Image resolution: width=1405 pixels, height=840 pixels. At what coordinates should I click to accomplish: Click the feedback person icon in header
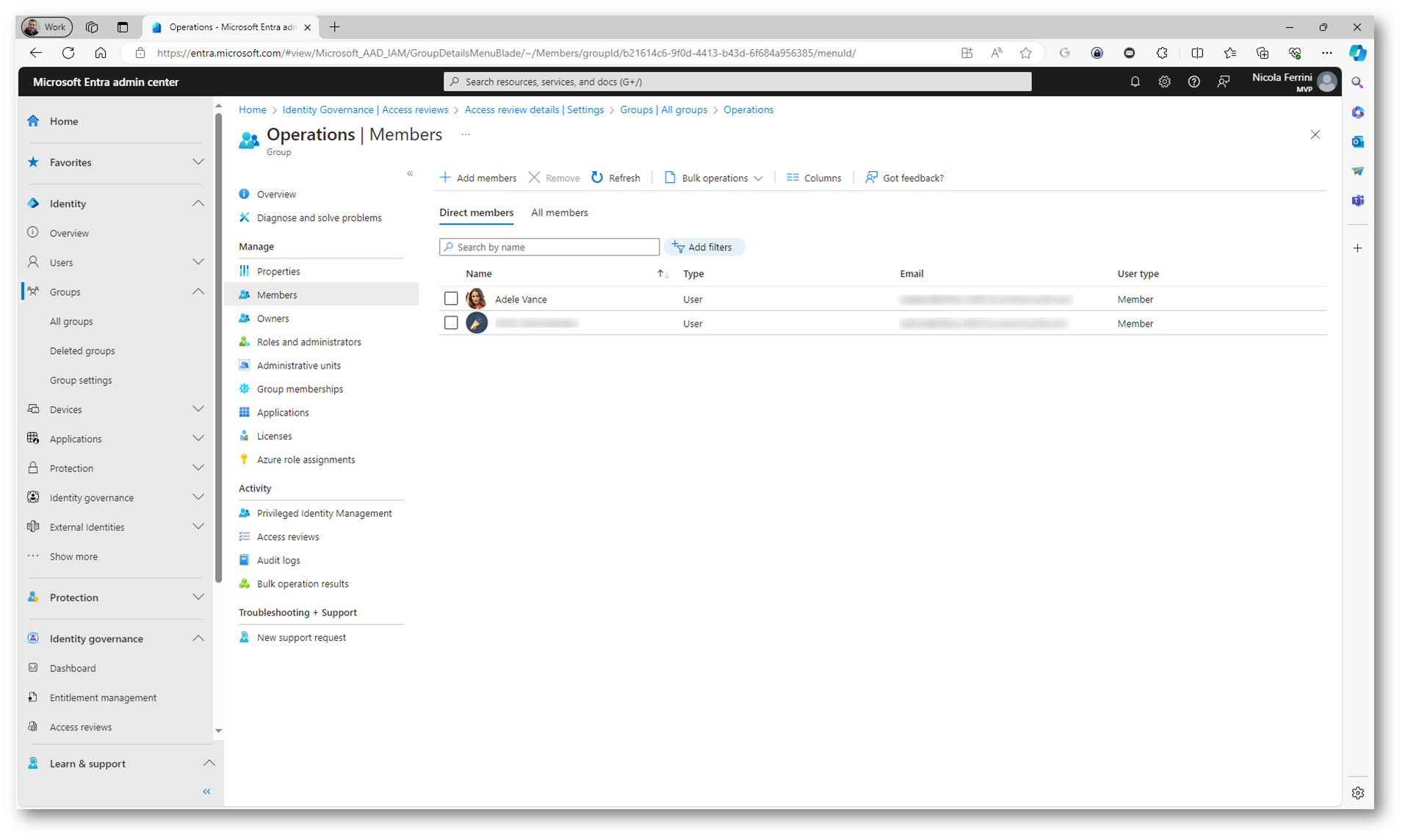click(1223, 82)
